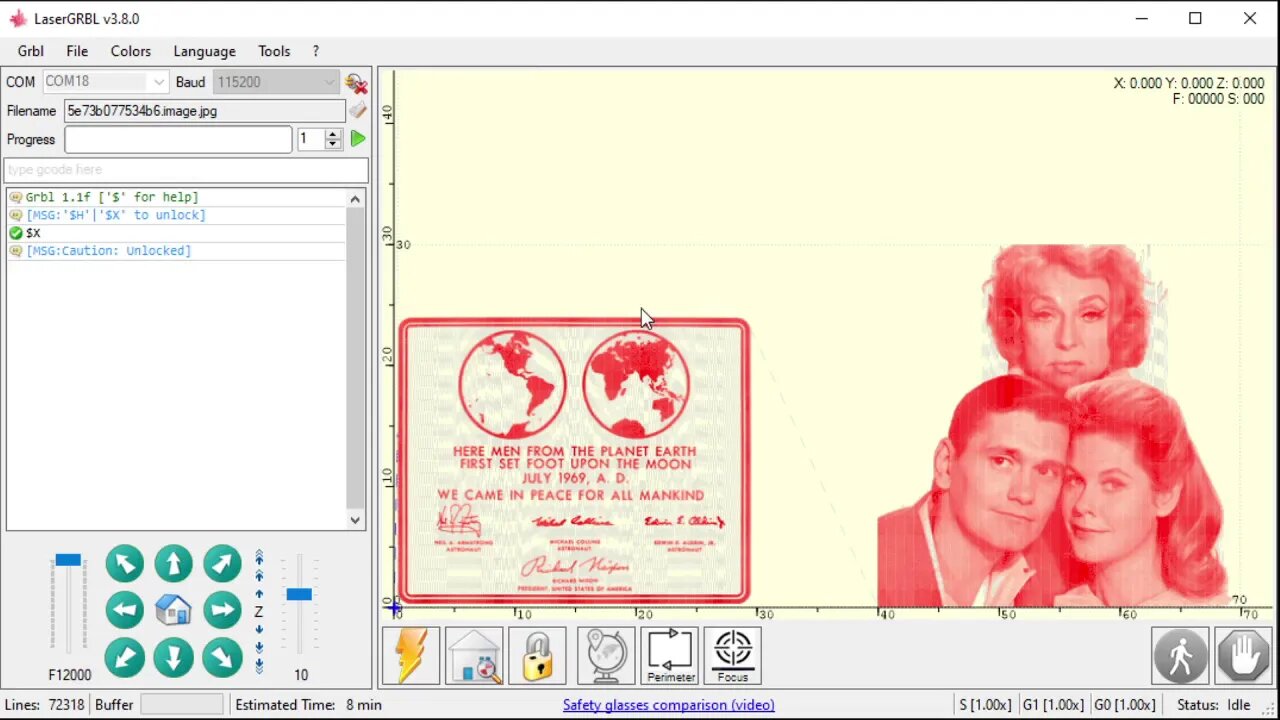
Task: Click the "Status: Idle" indicator
Action: [1214, 705]
